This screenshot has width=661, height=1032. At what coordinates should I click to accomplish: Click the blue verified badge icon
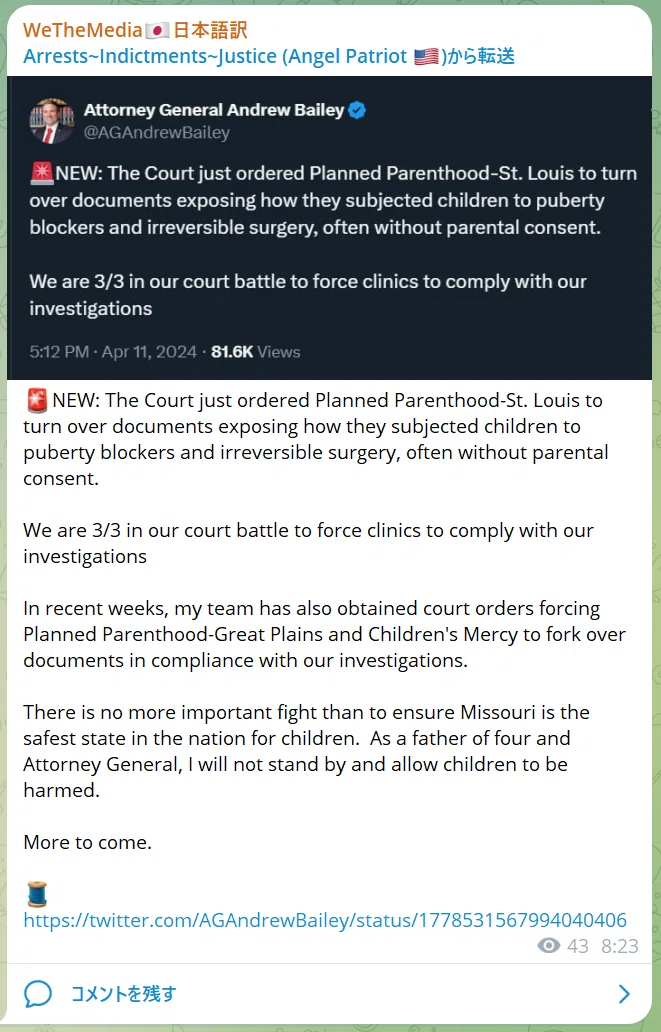click(x=357, y=110)
